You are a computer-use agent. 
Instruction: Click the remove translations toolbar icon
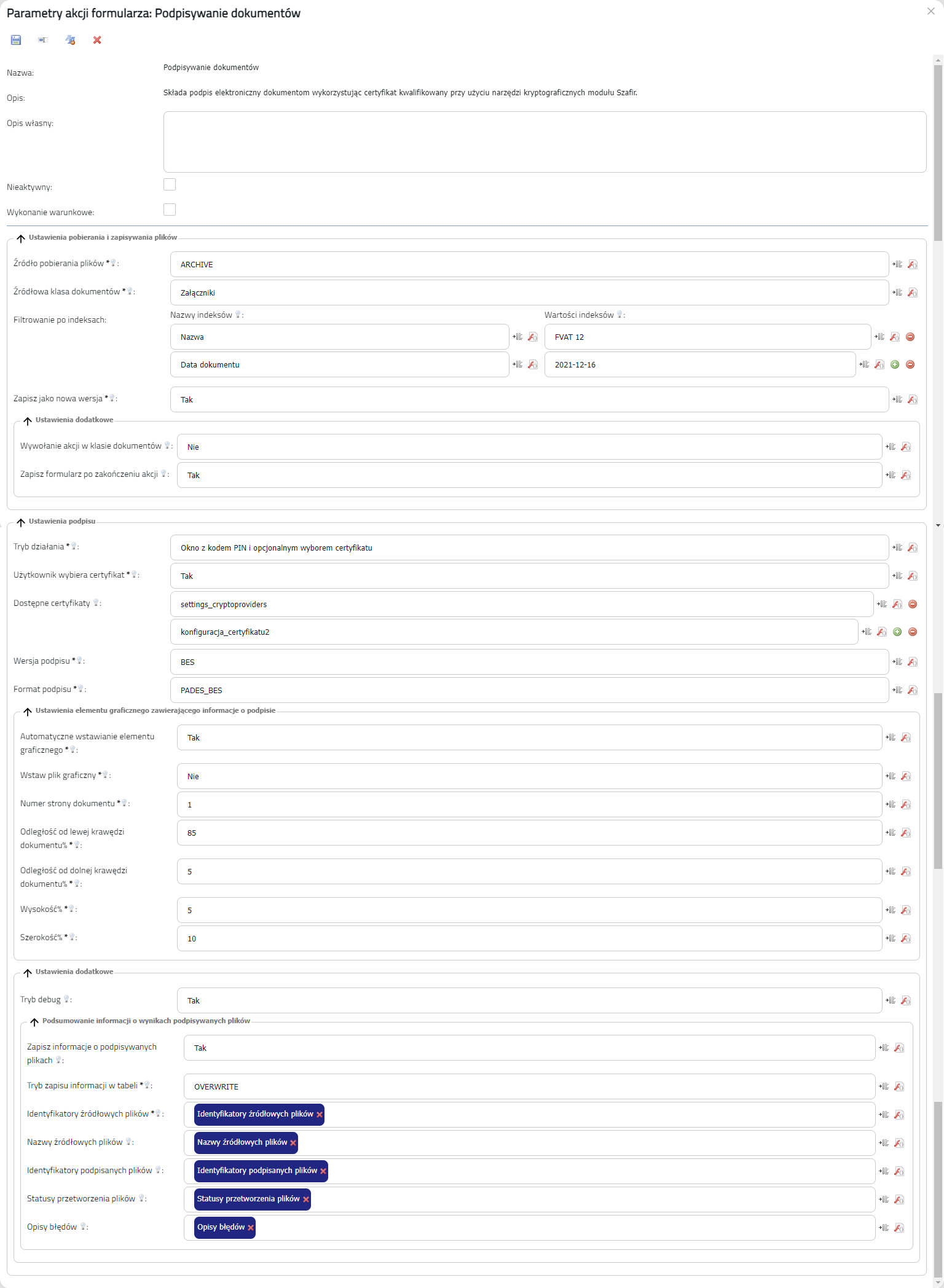70,40
